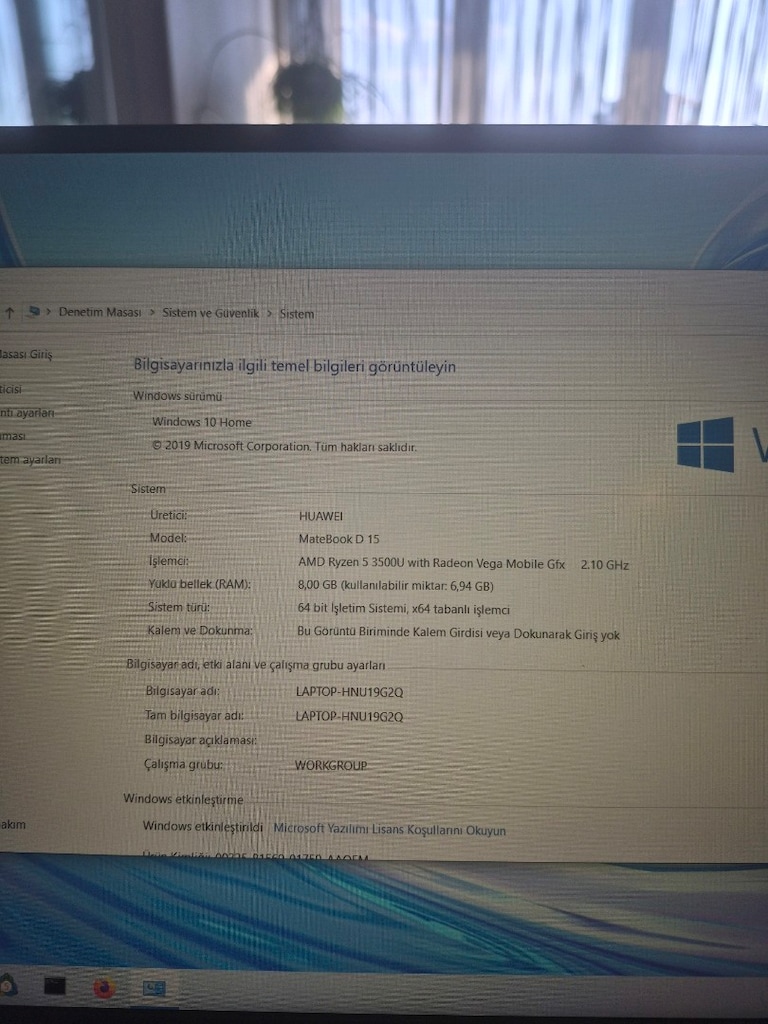Expand the chevron before Sistem breadcrumb
This screenshot has width=768, height=1024.
tap(269, 313)
